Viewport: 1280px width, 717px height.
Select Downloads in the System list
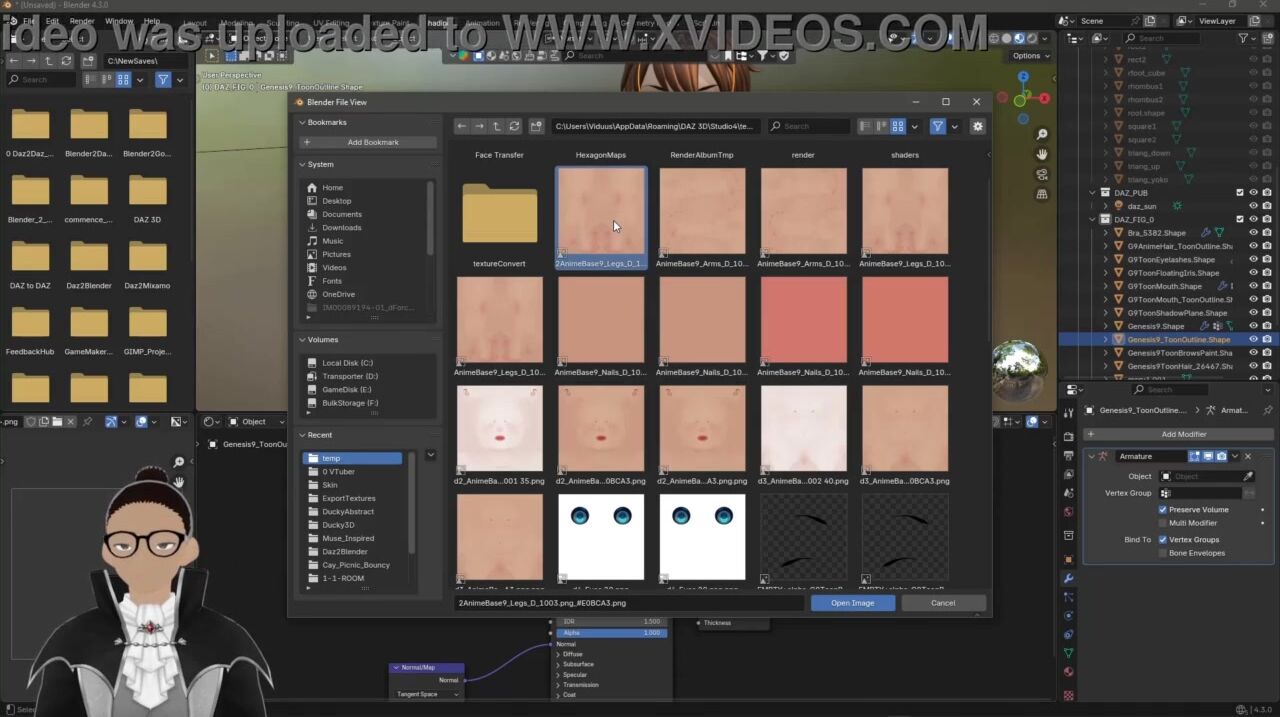click(341, 228)
